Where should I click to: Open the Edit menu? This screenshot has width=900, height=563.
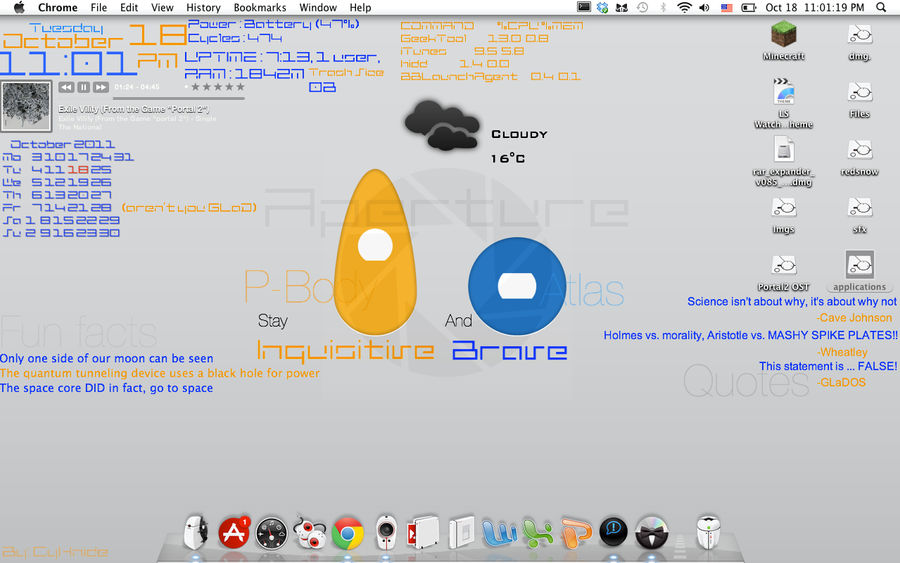tap(129, 7)
